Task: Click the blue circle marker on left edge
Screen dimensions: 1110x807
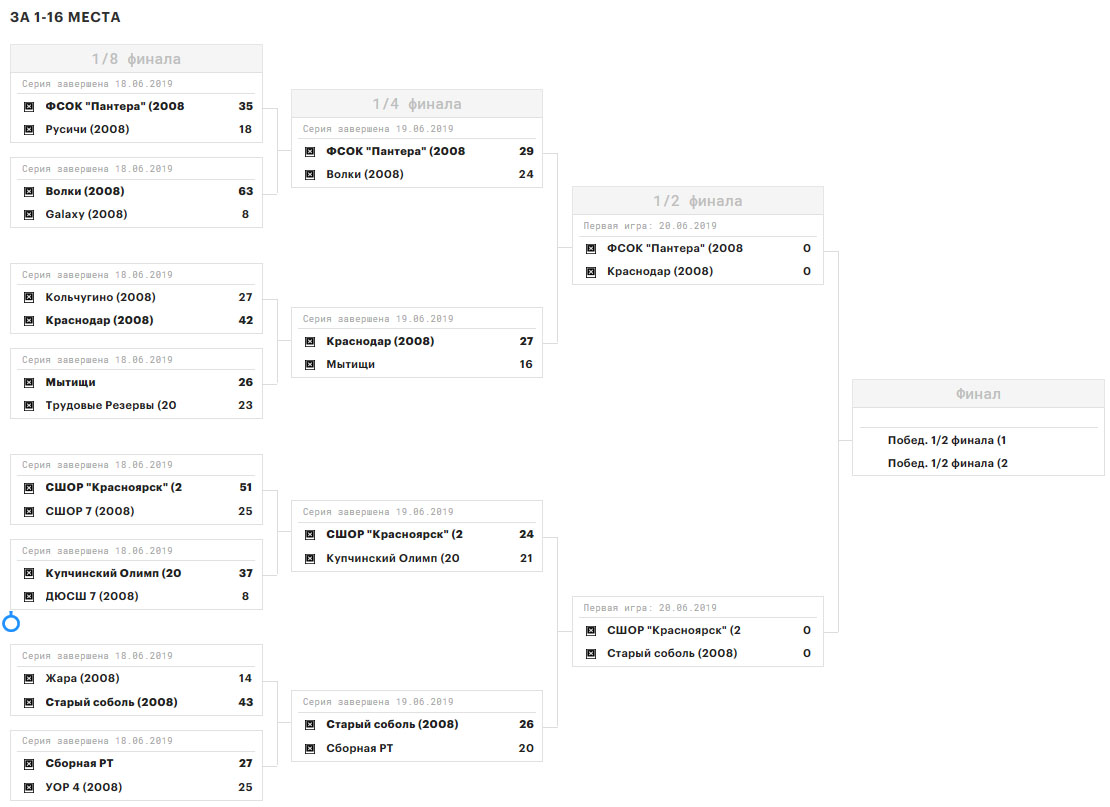Action: tap(11, 624)
